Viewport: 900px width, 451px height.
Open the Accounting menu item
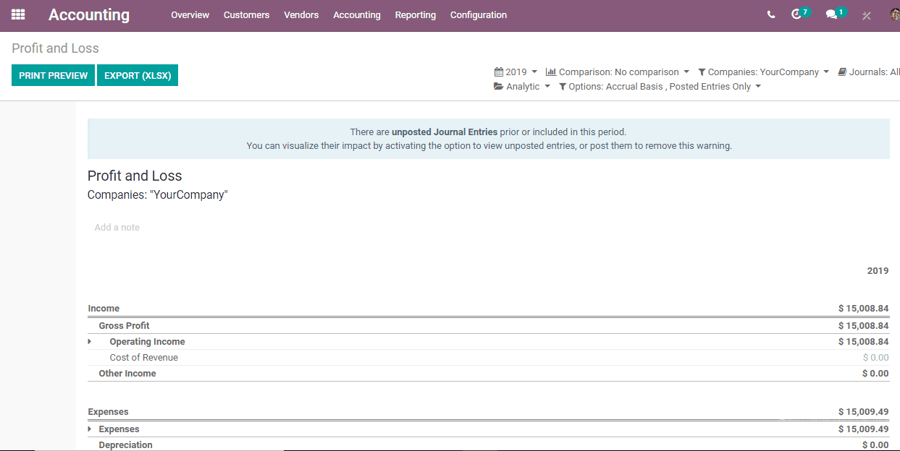356,15
